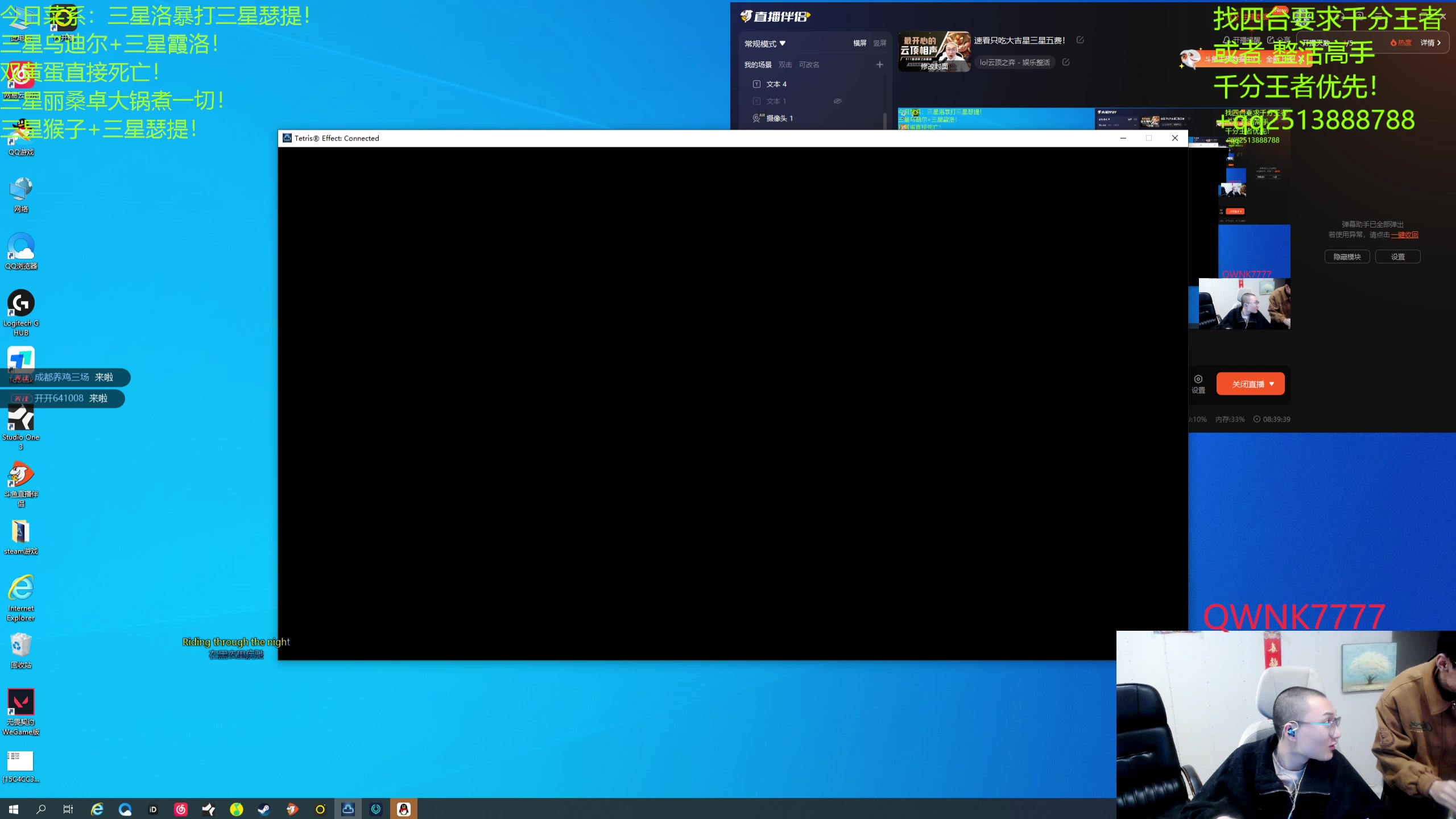This screenshot has width=1456, height=819.
Task: Switch to 竖屏 vertical screen mode
Action: [880, 43]
